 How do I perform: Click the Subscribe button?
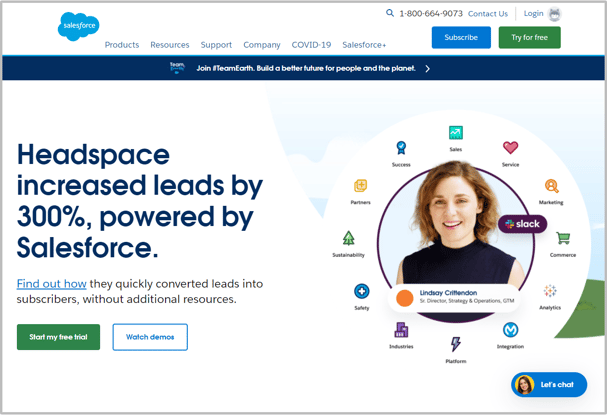(461, 38)
